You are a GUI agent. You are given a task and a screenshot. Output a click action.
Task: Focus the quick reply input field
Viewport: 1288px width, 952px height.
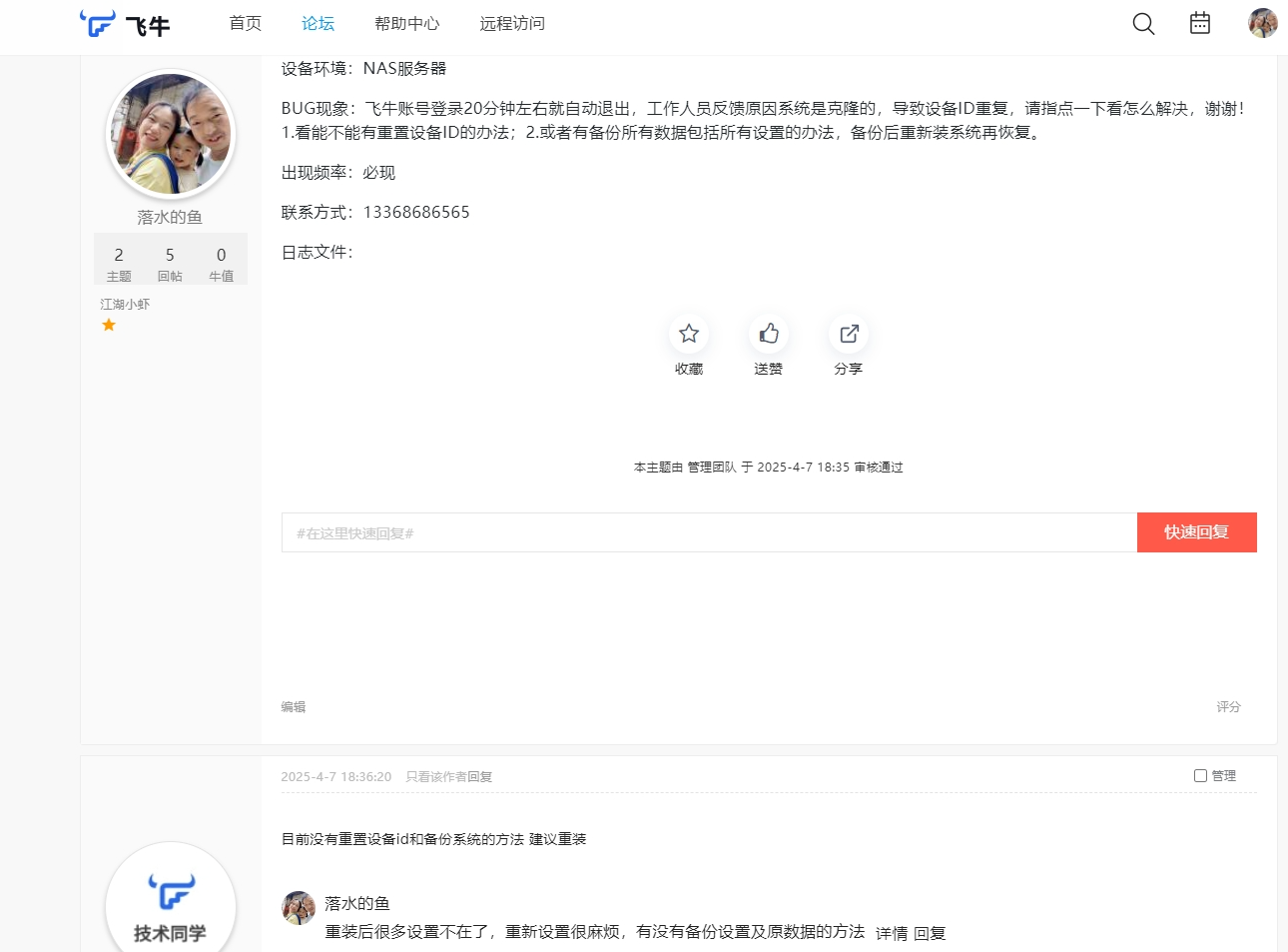pos(709,532)
